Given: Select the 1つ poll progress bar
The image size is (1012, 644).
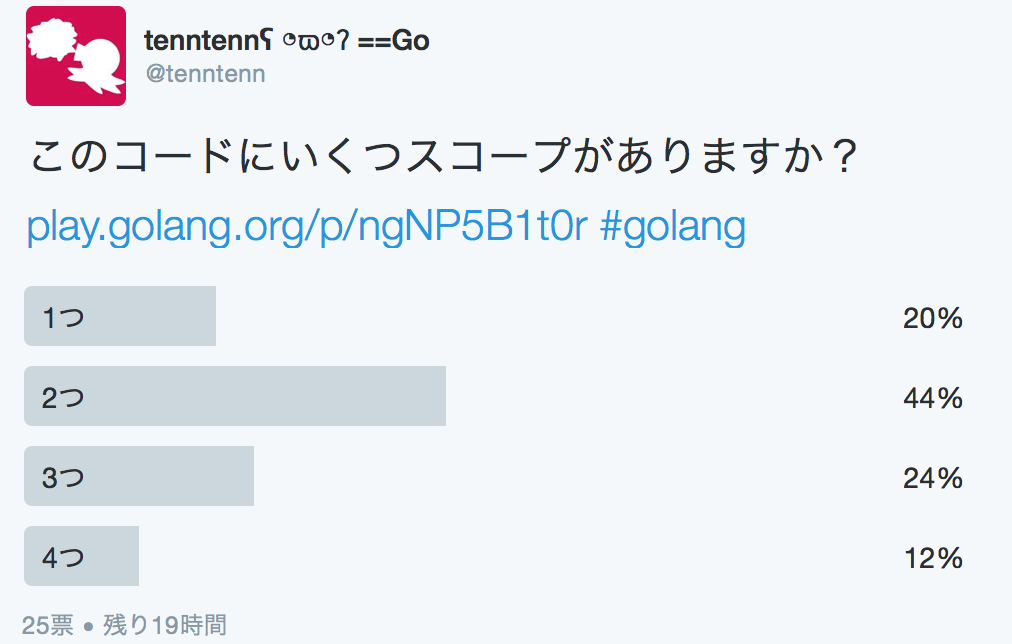Looking at the screenshot, I should [120, 316].
